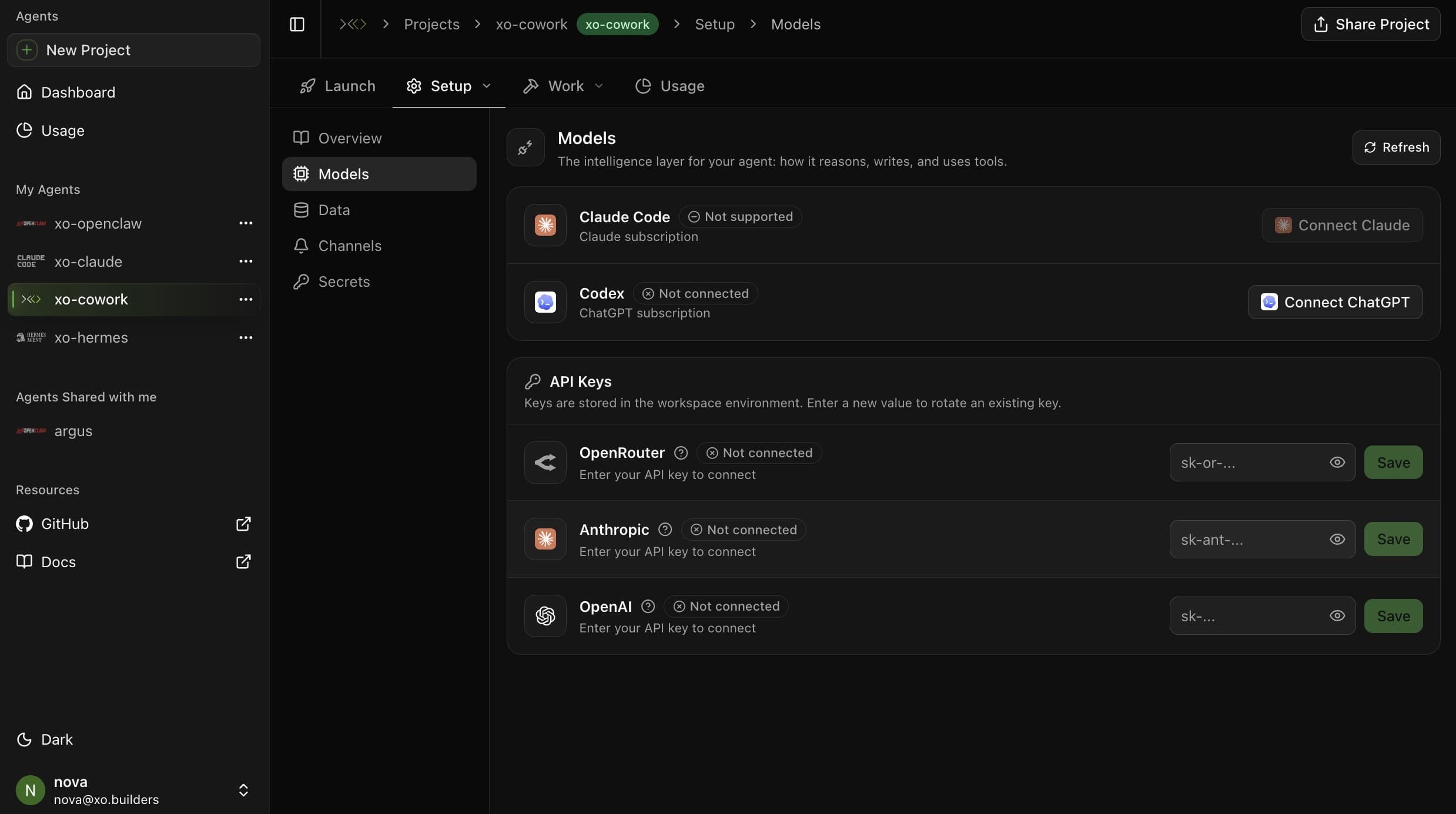Open the Secrets setup section
1456x814 pixels.
pyautogui.click(x=379, y=282)
